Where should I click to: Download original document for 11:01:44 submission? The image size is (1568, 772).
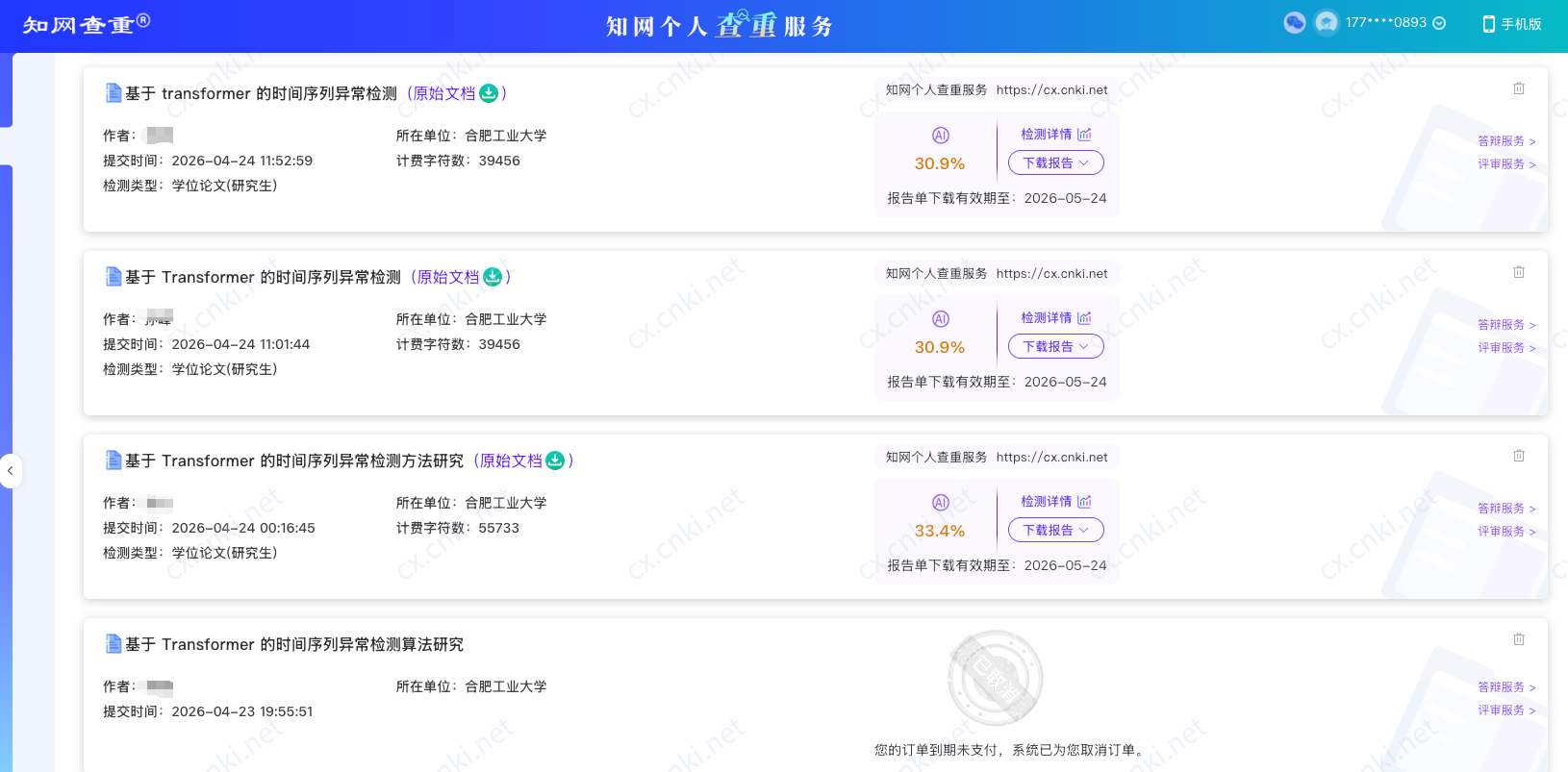coord(493,277)
